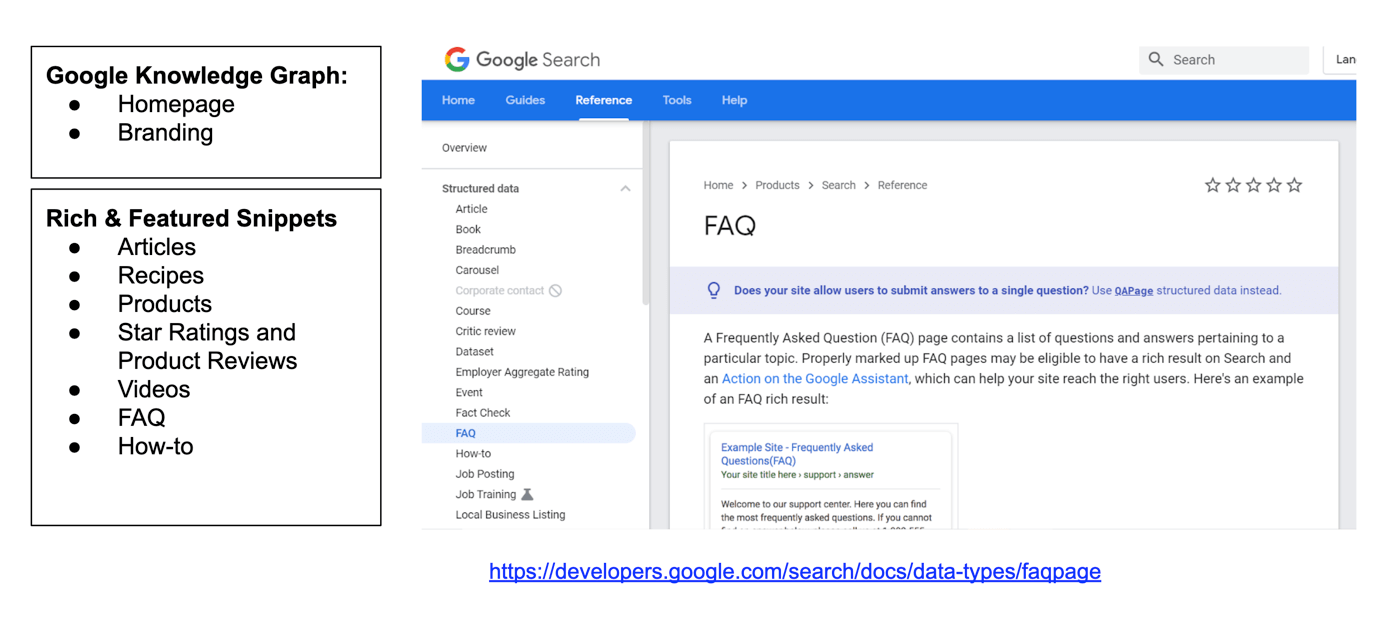The width and height of the screenshot is (1387, 638).
Task: Click the beaker icon beside Job Training
Action: click(527, 494)
